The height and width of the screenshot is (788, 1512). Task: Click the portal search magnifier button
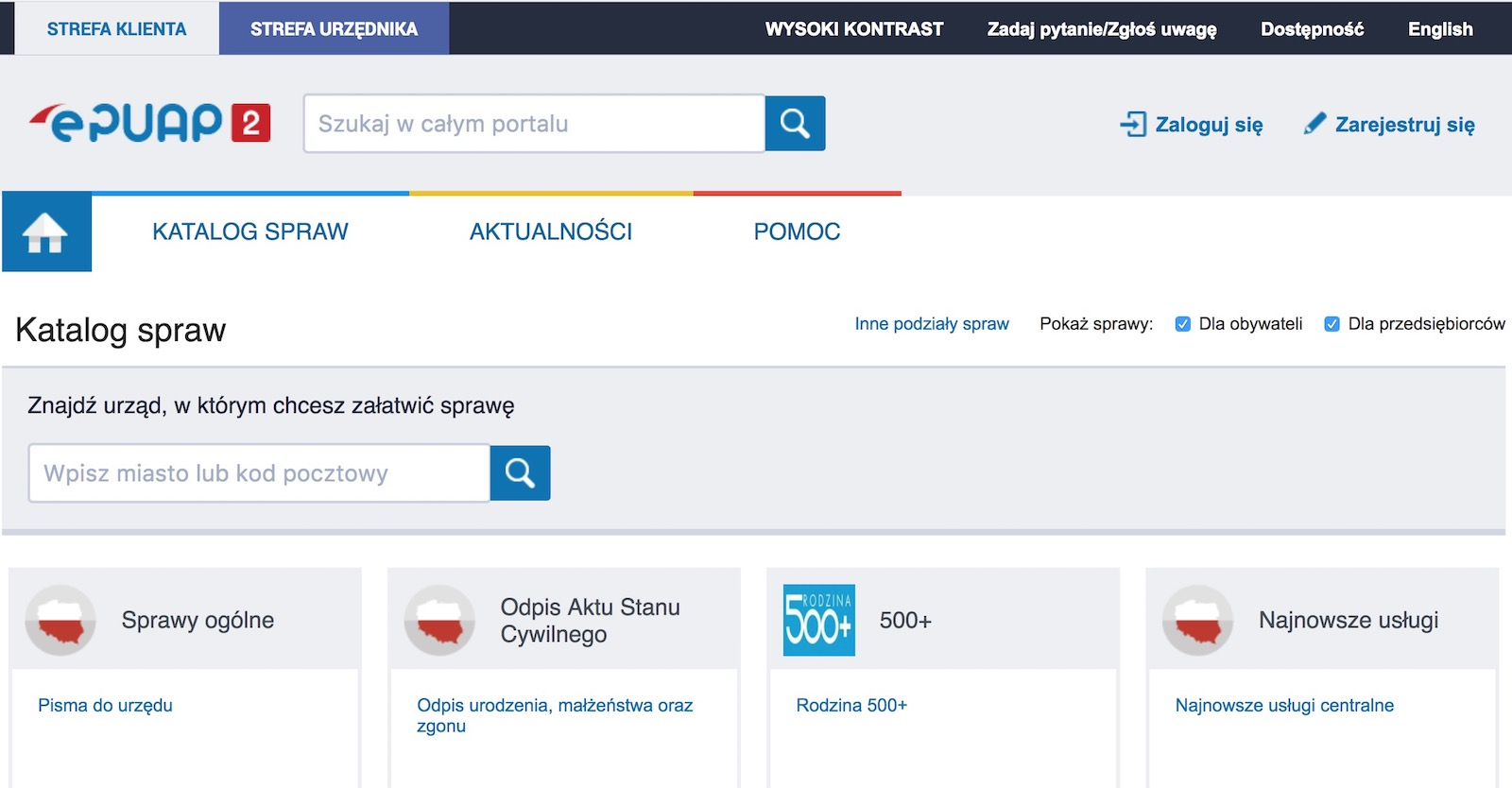(x=795, y=124)
